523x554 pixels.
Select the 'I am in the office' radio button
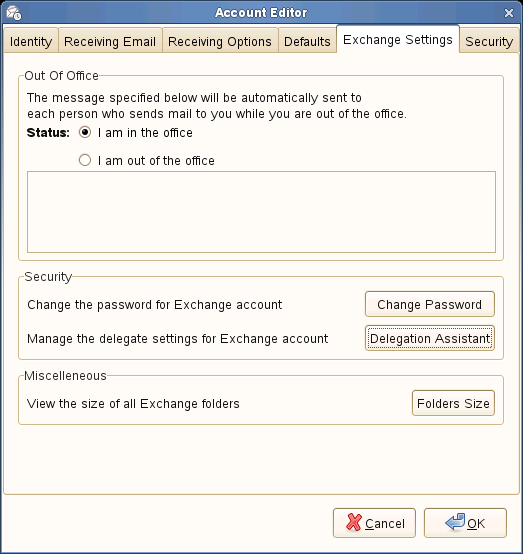[x=85, y=132]
